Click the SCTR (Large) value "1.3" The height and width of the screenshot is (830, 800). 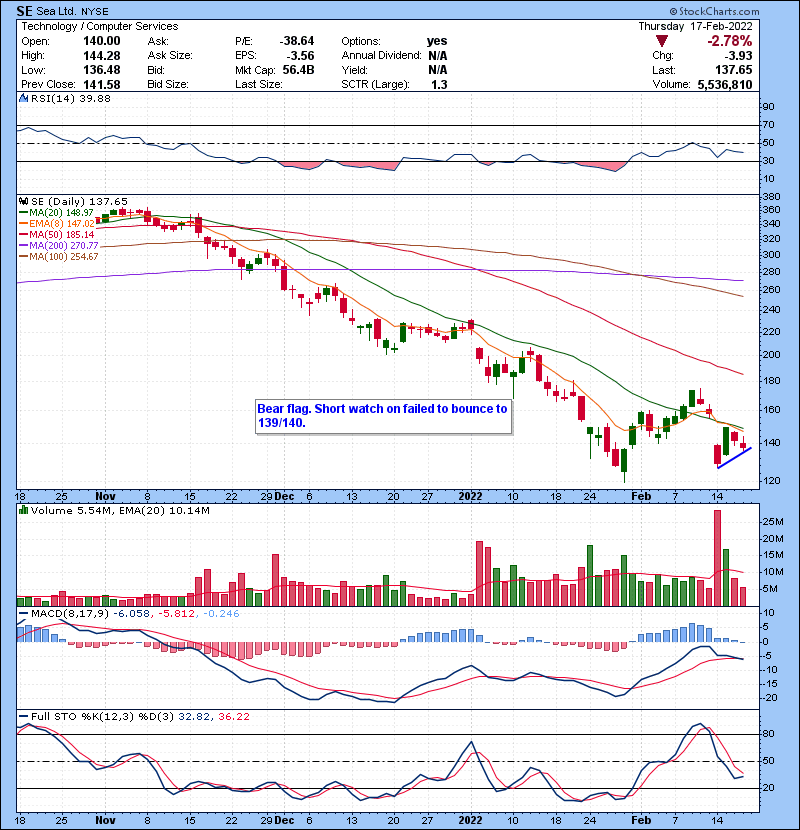click(x=439, y=85)
